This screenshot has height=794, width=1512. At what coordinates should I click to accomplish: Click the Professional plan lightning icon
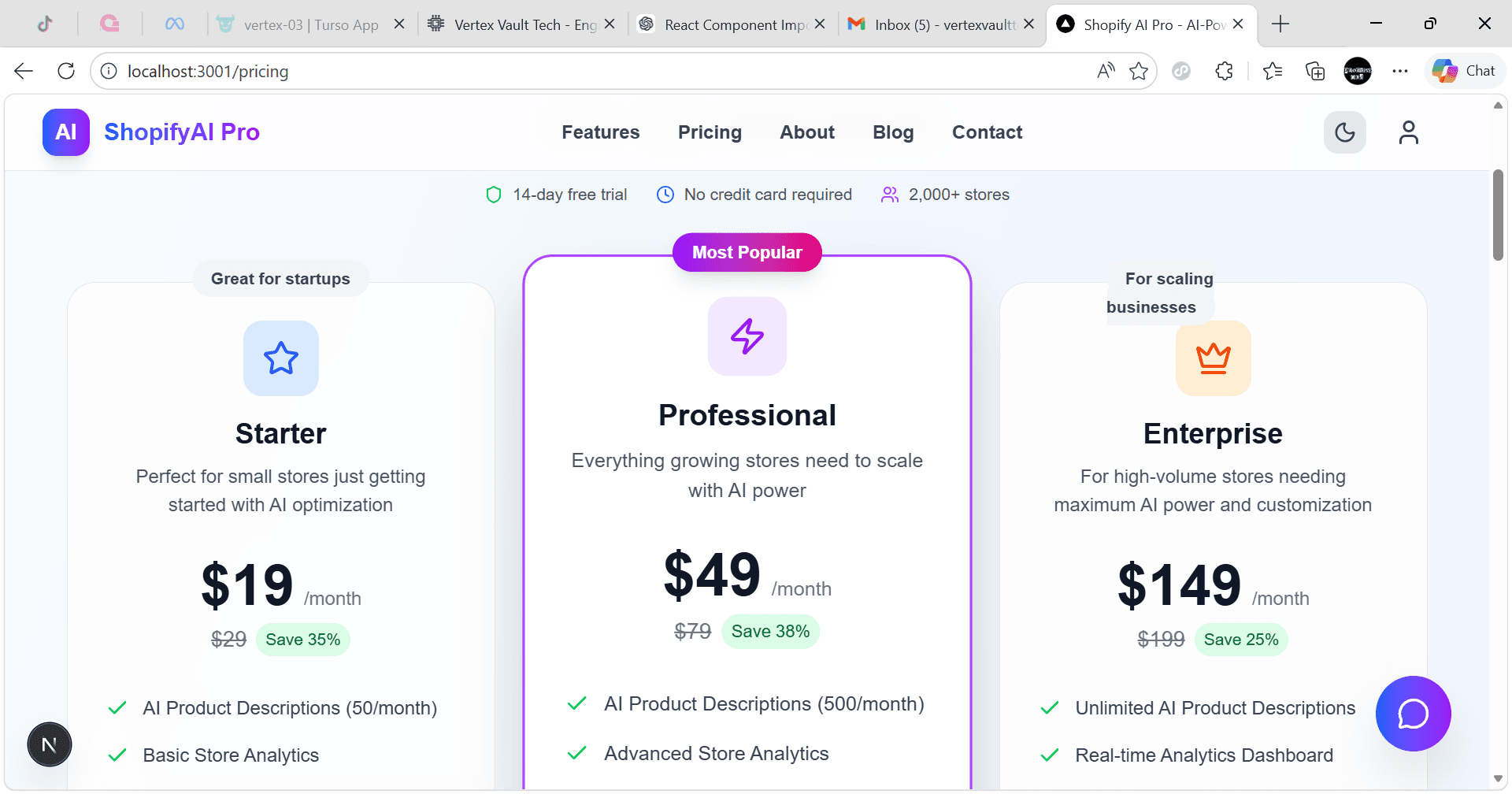747,336
